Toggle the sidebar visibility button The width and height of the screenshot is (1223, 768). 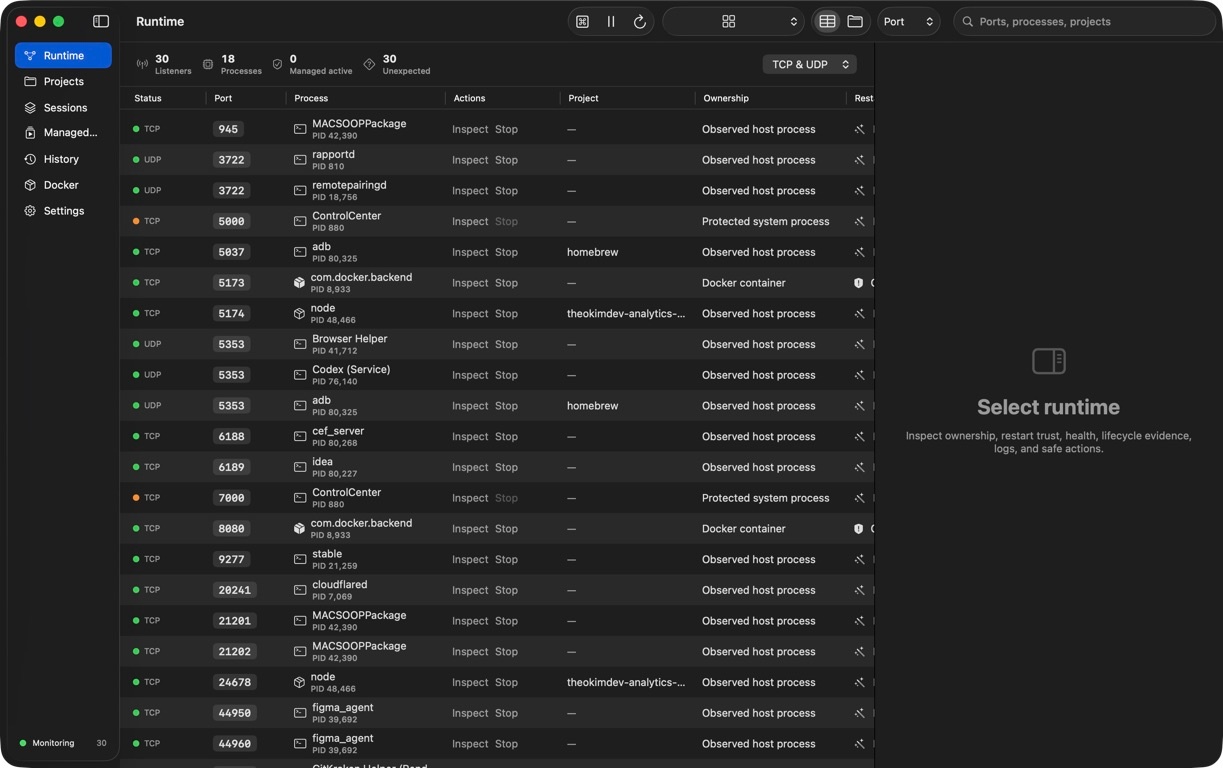pos(101,21)
